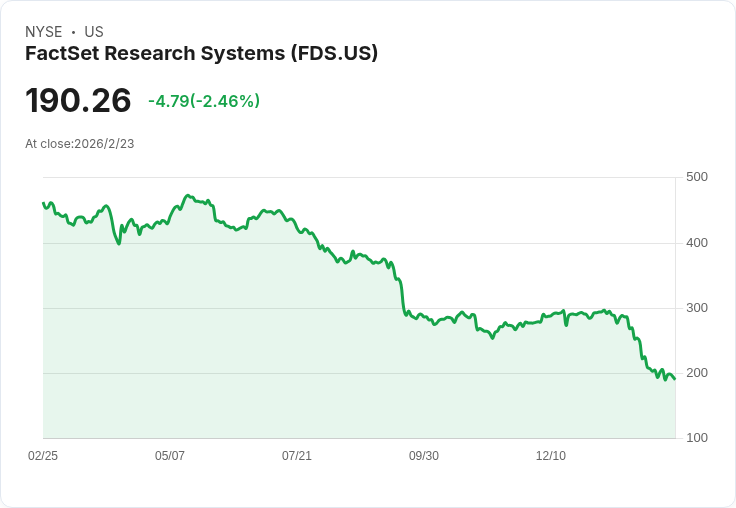The image size is (736, 508).
Task: Click the 500 price axis label
Action: (x=697, y=177)
